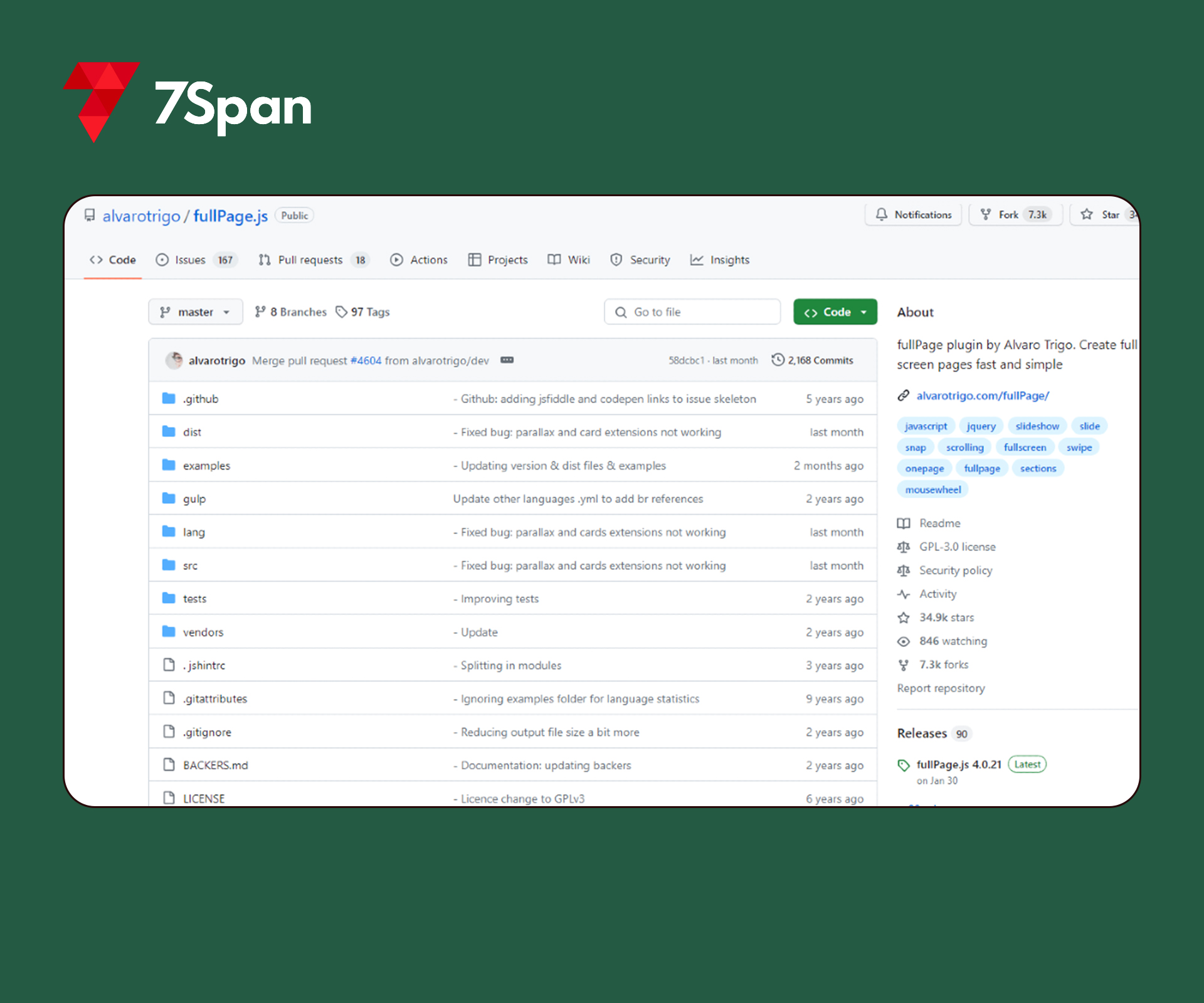Select the snap topic tag
This screenshot has height=1003, width=1204.
[916, 448]
